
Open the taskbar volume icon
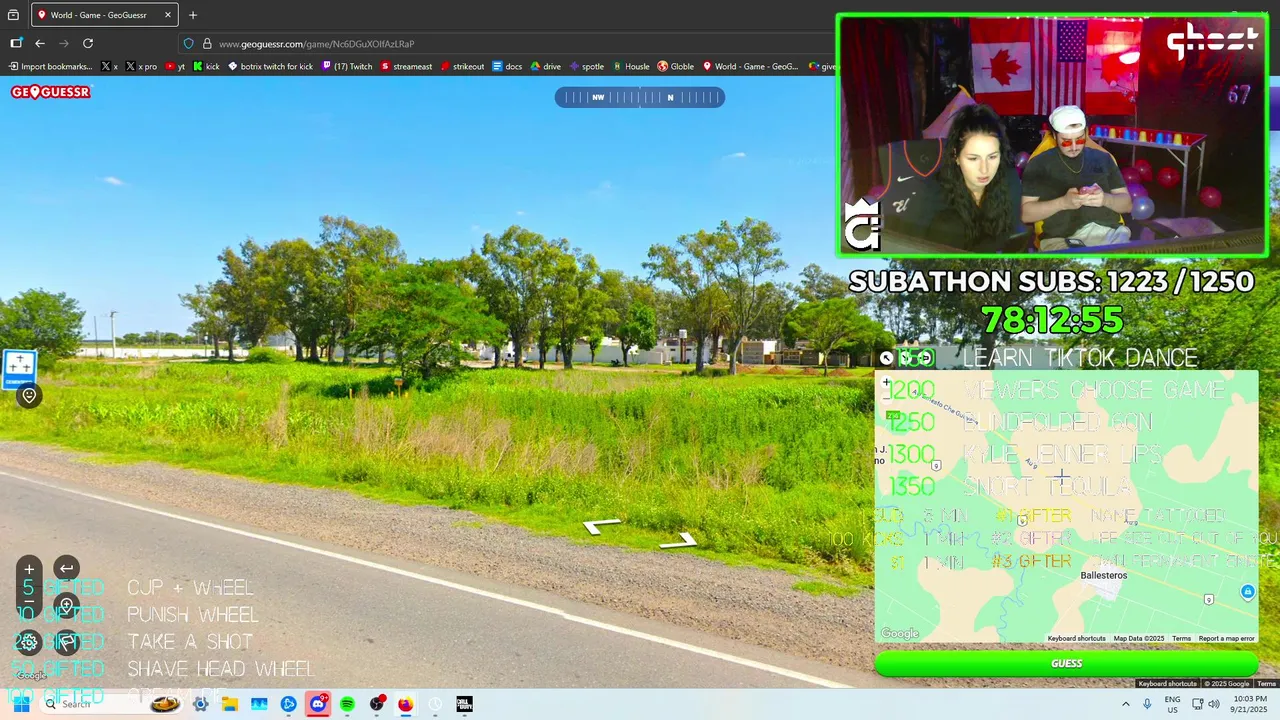pyautogui.click(x=1213, y=704)
